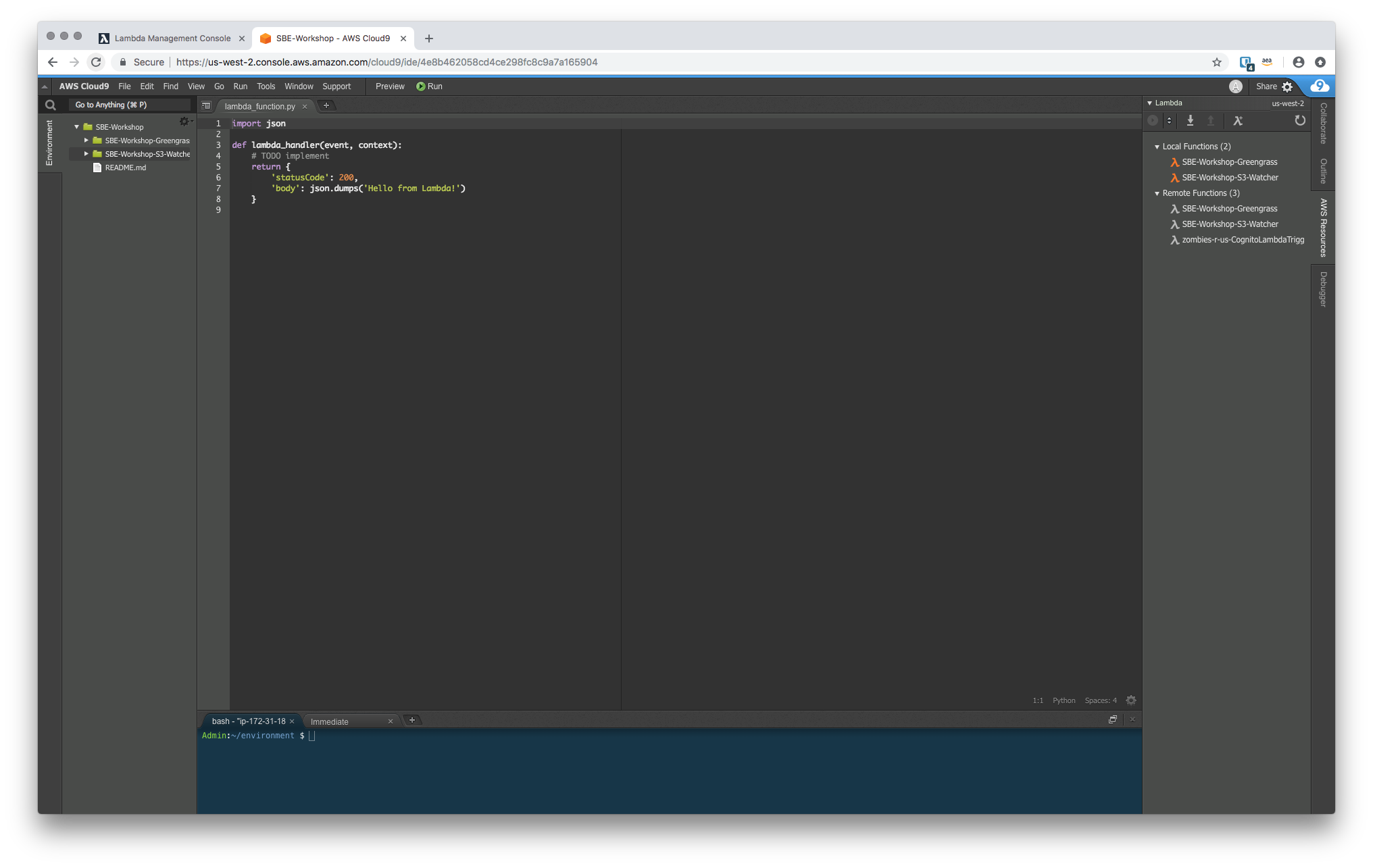Collapse Local Functions group

(1157, 147)
